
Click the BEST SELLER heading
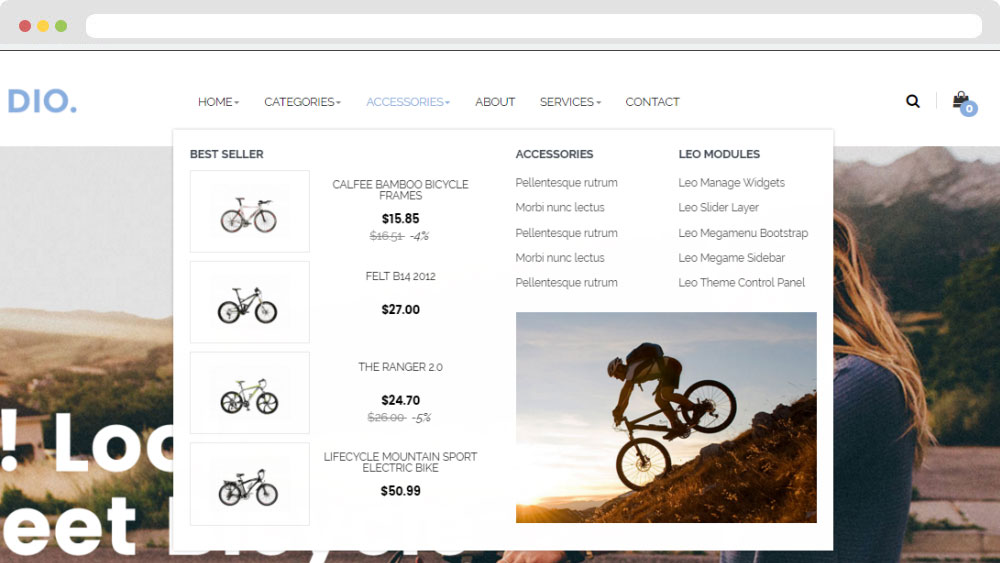pyautogui.click(x=226, y=154)
